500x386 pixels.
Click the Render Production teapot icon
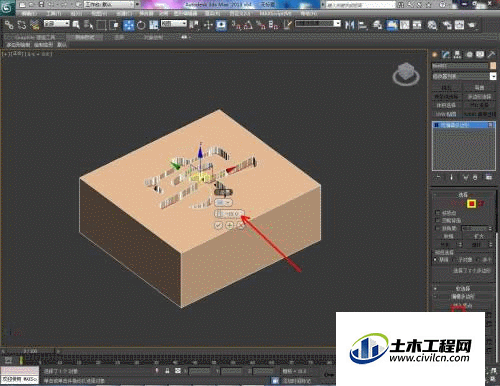472,25
